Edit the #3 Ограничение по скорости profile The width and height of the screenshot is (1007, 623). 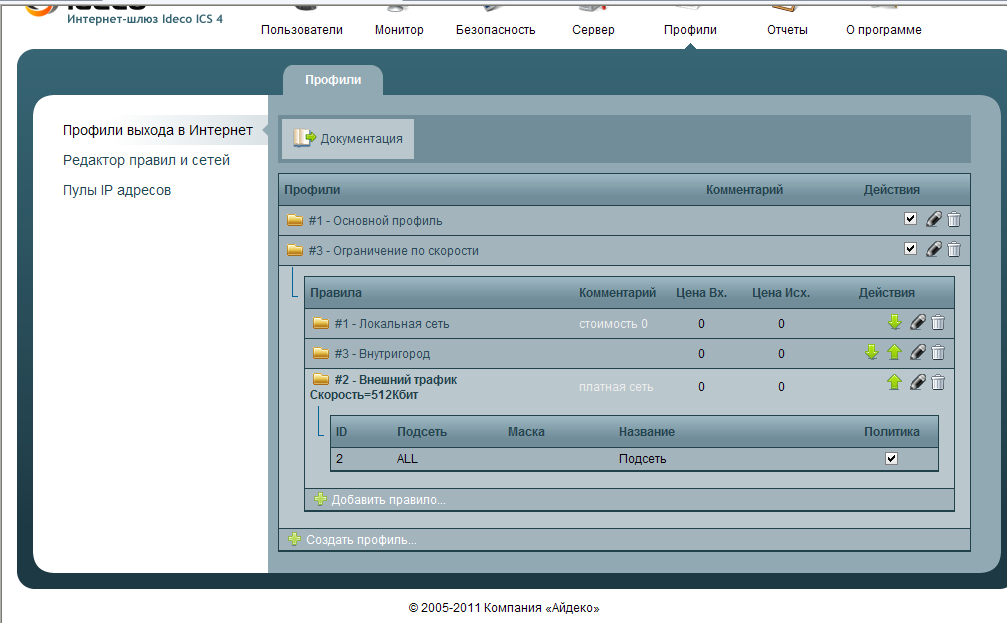click(x=933, y=250)
